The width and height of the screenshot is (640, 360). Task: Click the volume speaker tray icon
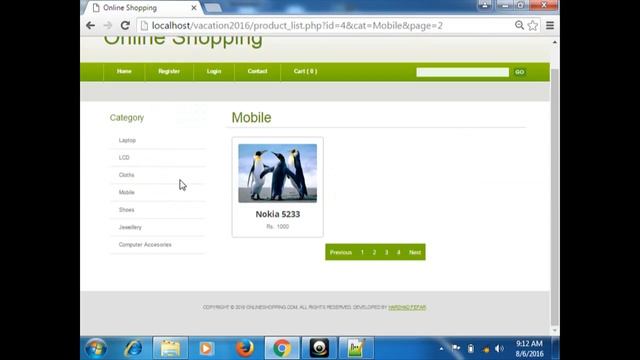pos(500,349)
